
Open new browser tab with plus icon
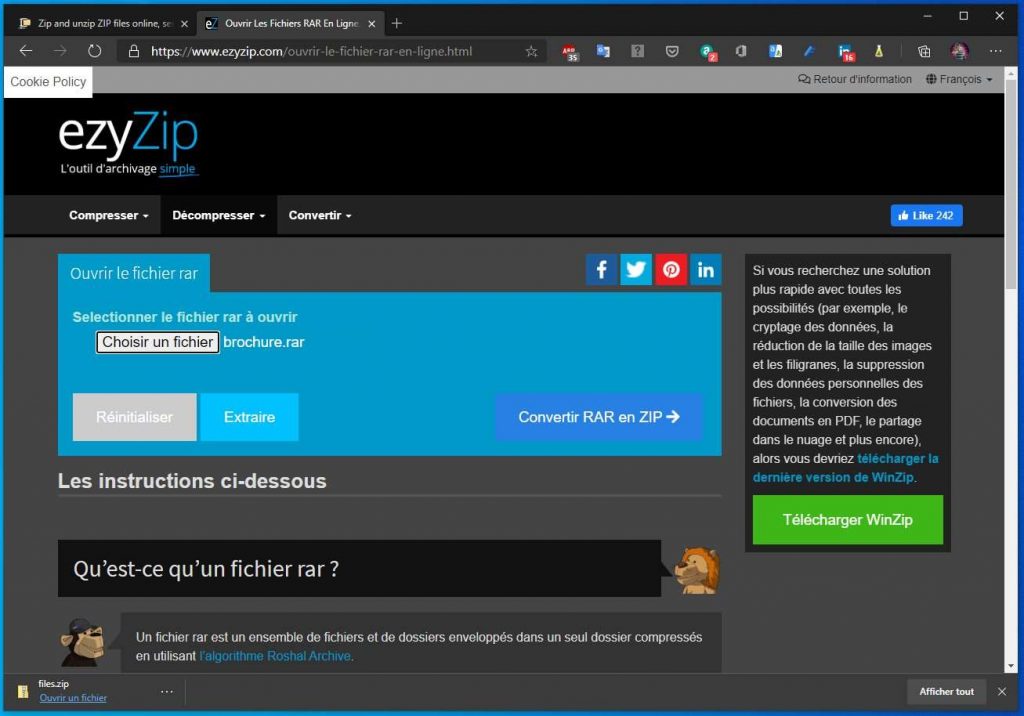[397, 23]
